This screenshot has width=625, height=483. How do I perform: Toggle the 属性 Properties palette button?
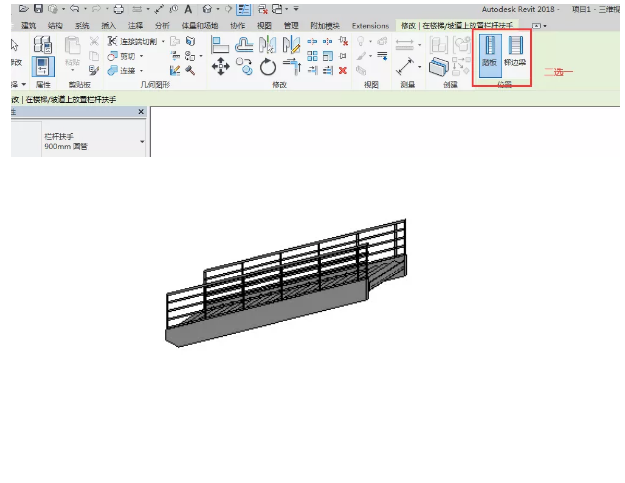pos(43,66)
